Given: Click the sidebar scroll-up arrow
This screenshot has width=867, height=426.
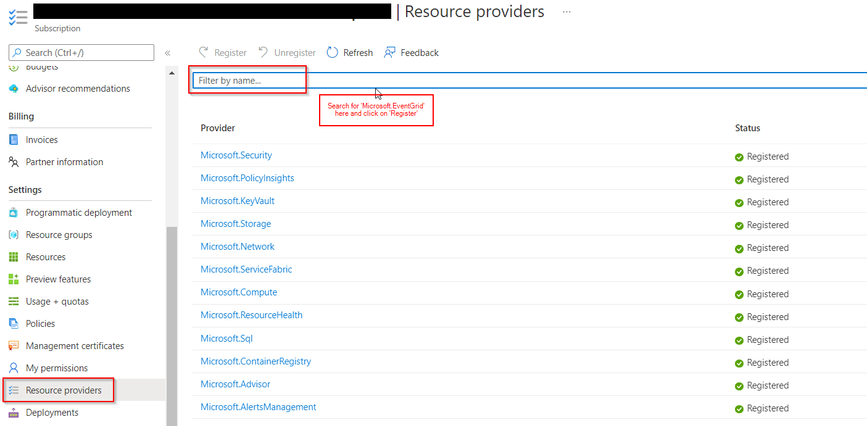Looking at the screenshot, I should coord(171,73).
